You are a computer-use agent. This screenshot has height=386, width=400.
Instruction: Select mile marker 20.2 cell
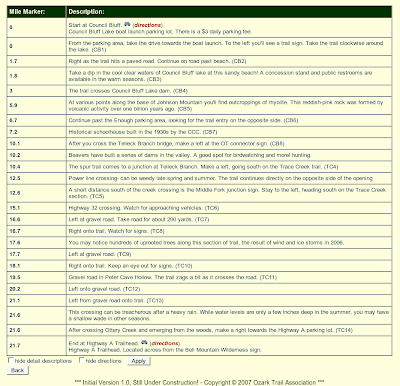[x=36, y=289]
